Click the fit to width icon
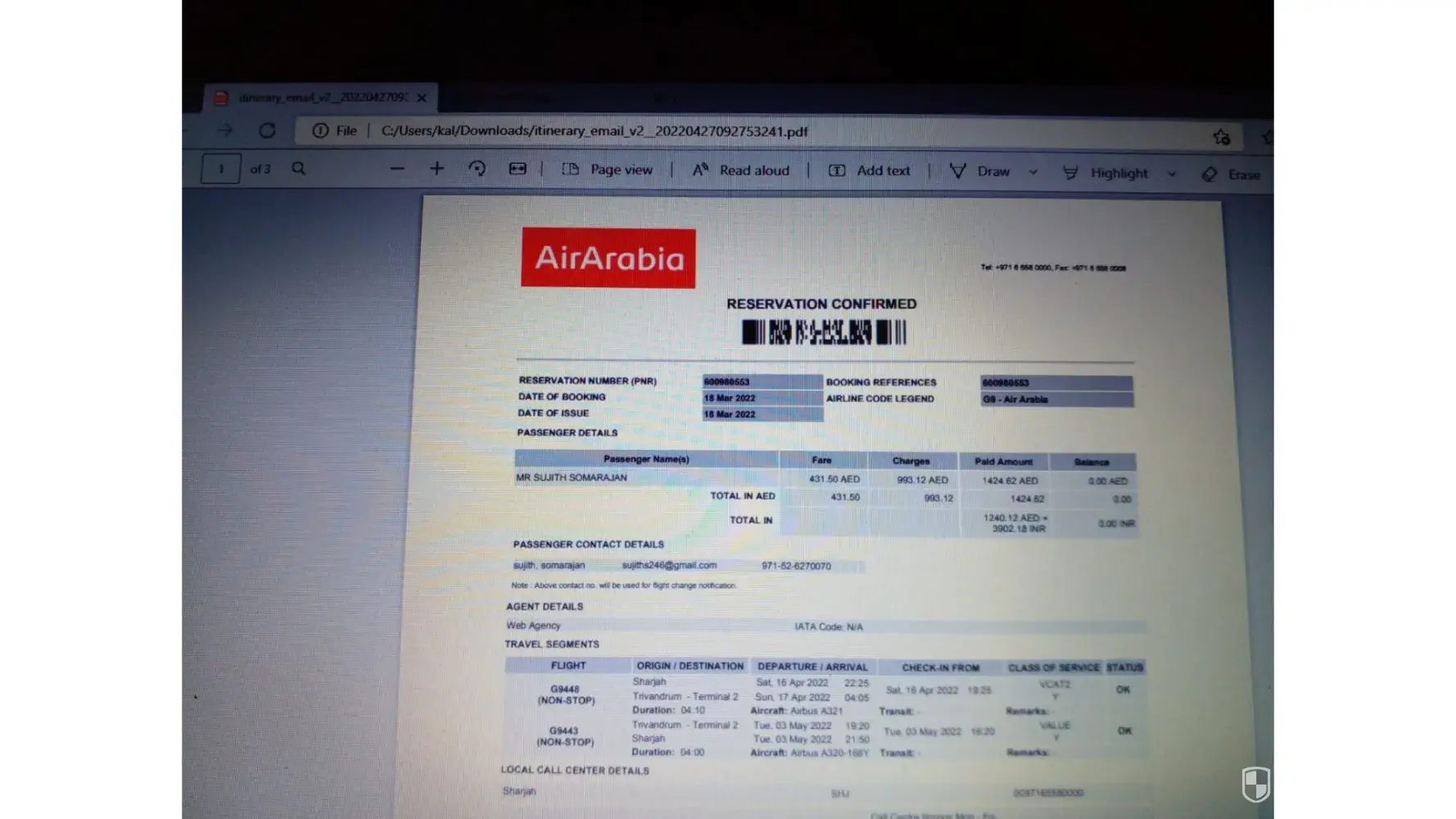Viewport: 1456px width, 819px height. [518, 168]
